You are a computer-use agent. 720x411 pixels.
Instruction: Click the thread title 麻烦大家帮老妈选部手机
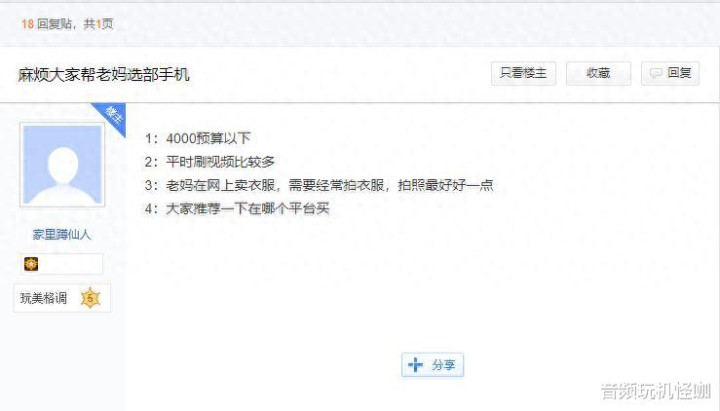click(x=104, y=74)
